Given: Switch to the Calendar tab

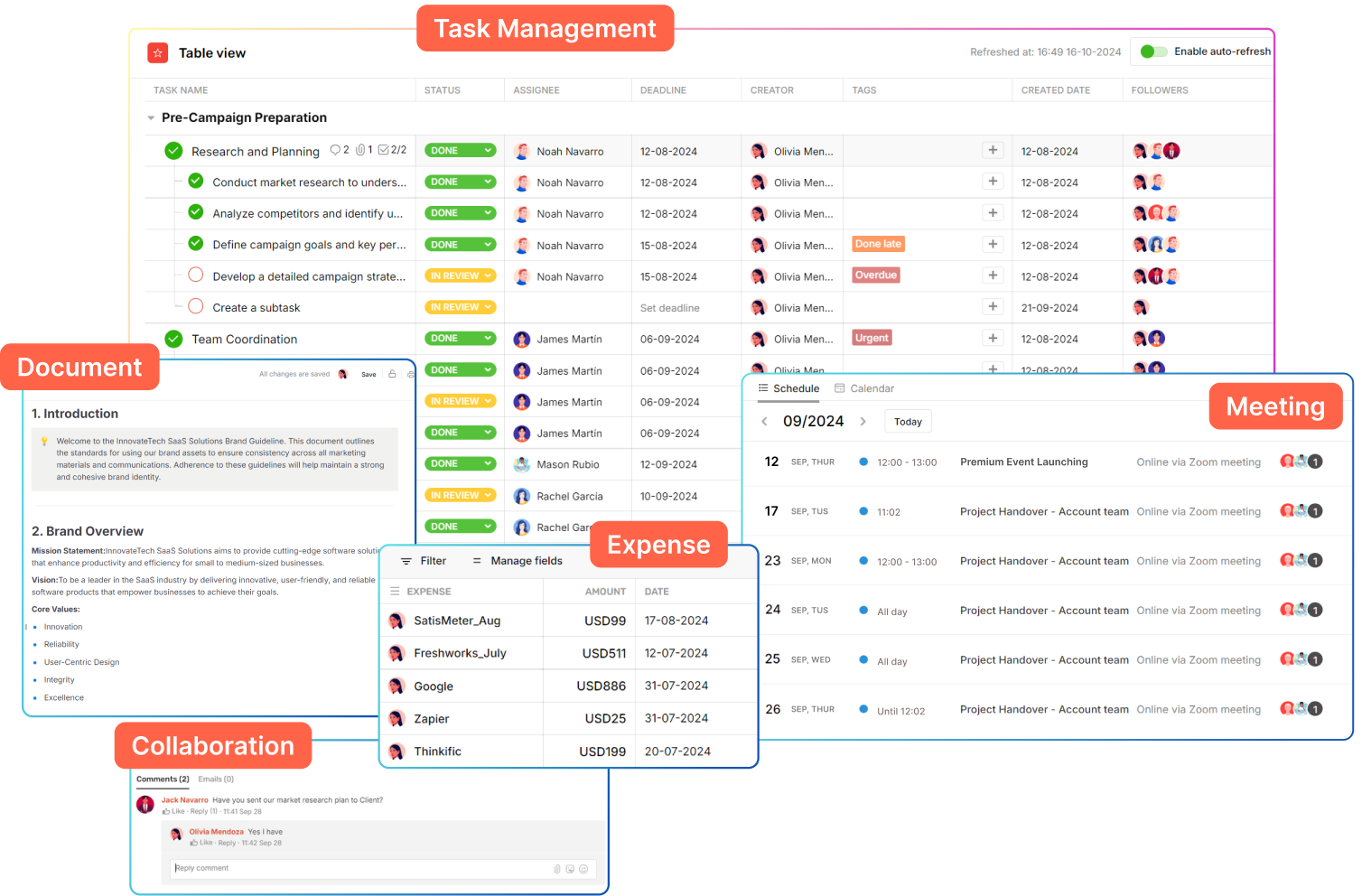Looking at the screenshot, I should [x=864, y=388].
